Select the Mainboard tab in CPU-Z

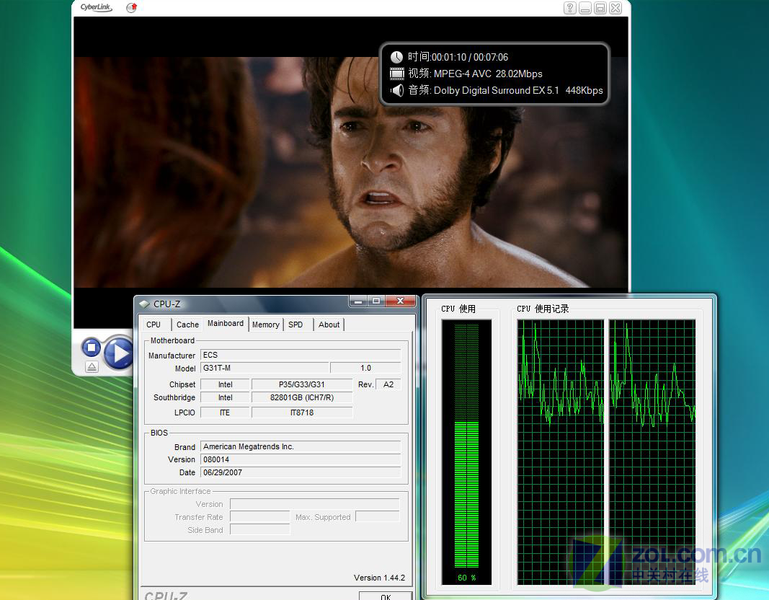(226, 323)
